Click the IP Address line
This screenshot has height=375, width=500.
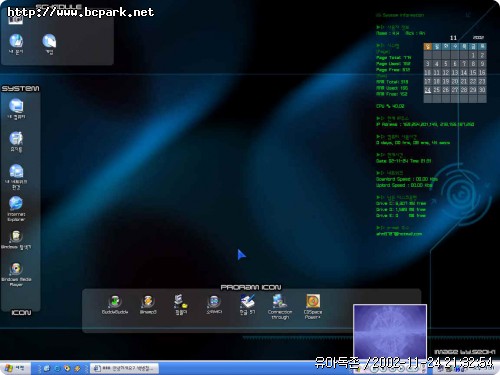point(425,124)
